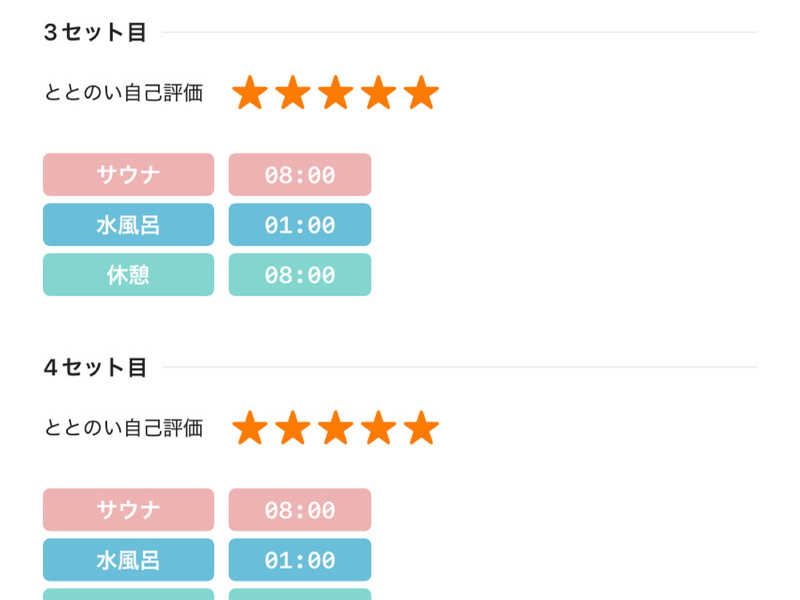Click the second star in set 4
Image resolution: width=800 pixels, height=600 pixels.
[293, 428]
